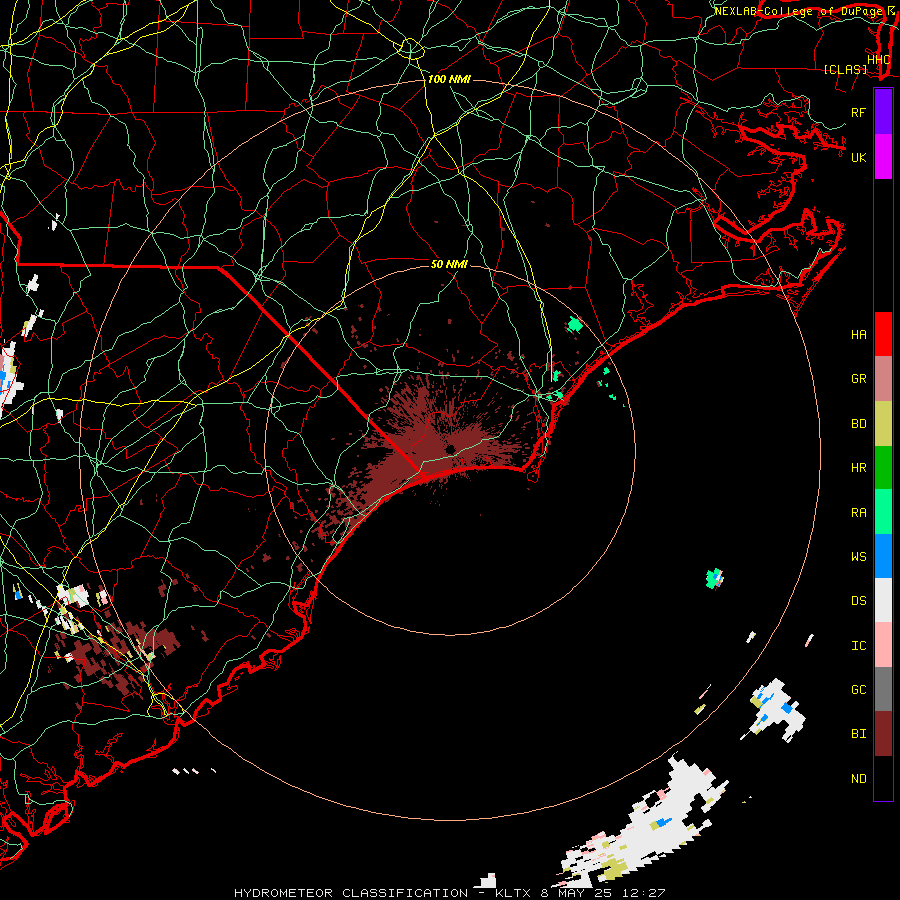This screenshot has height=900, width=900.
Task: Click the HA red legend swatch
Action: coord(883,334)
